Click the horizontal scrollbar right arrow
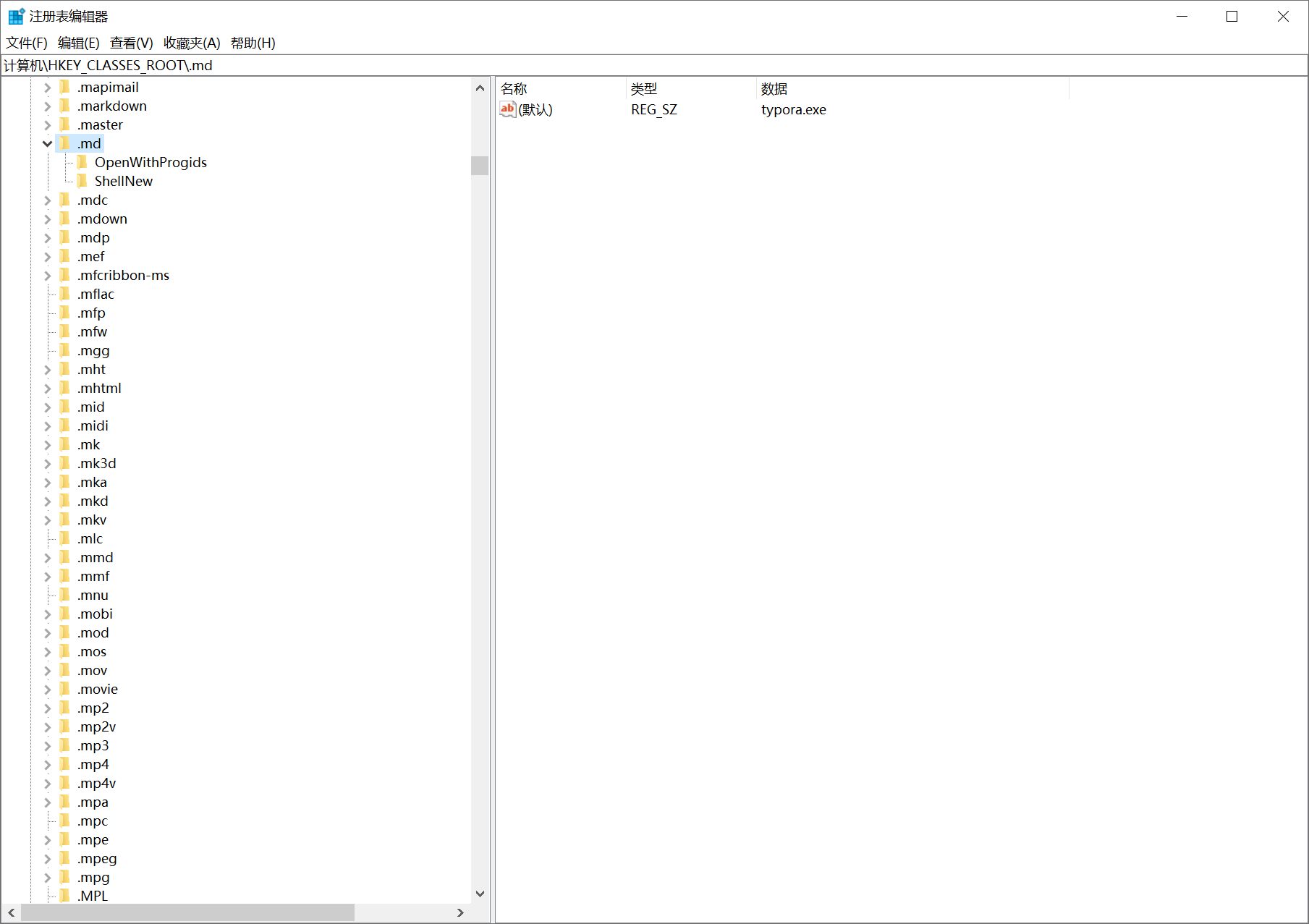Viewport: 1309px width, 924px height. click(x=461, y=912)
